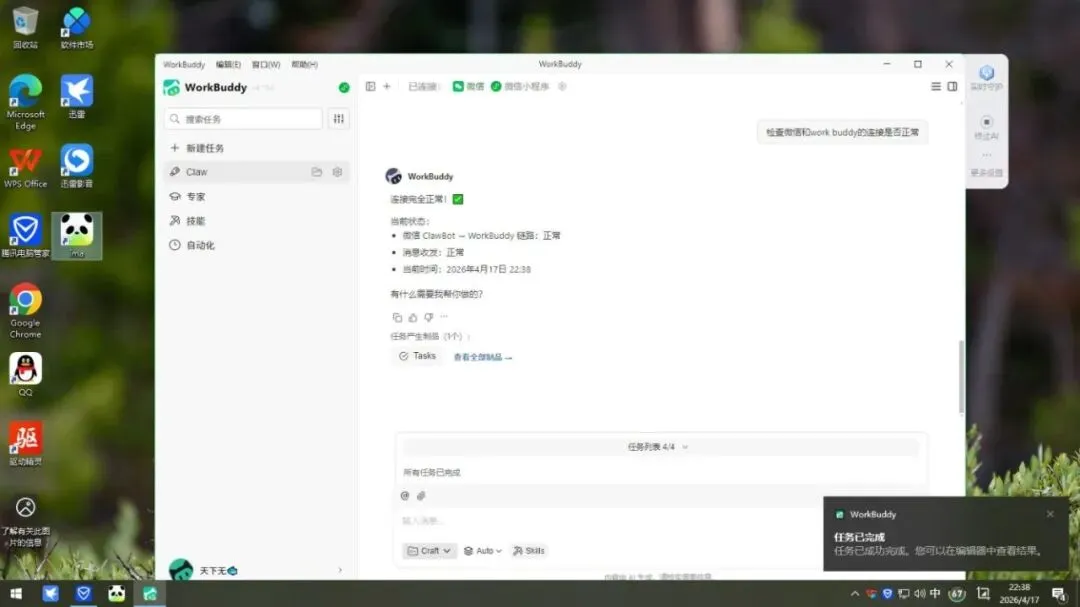
Task: Open the filter sliders icon beside task search
Action: click(x=338, y=119)
